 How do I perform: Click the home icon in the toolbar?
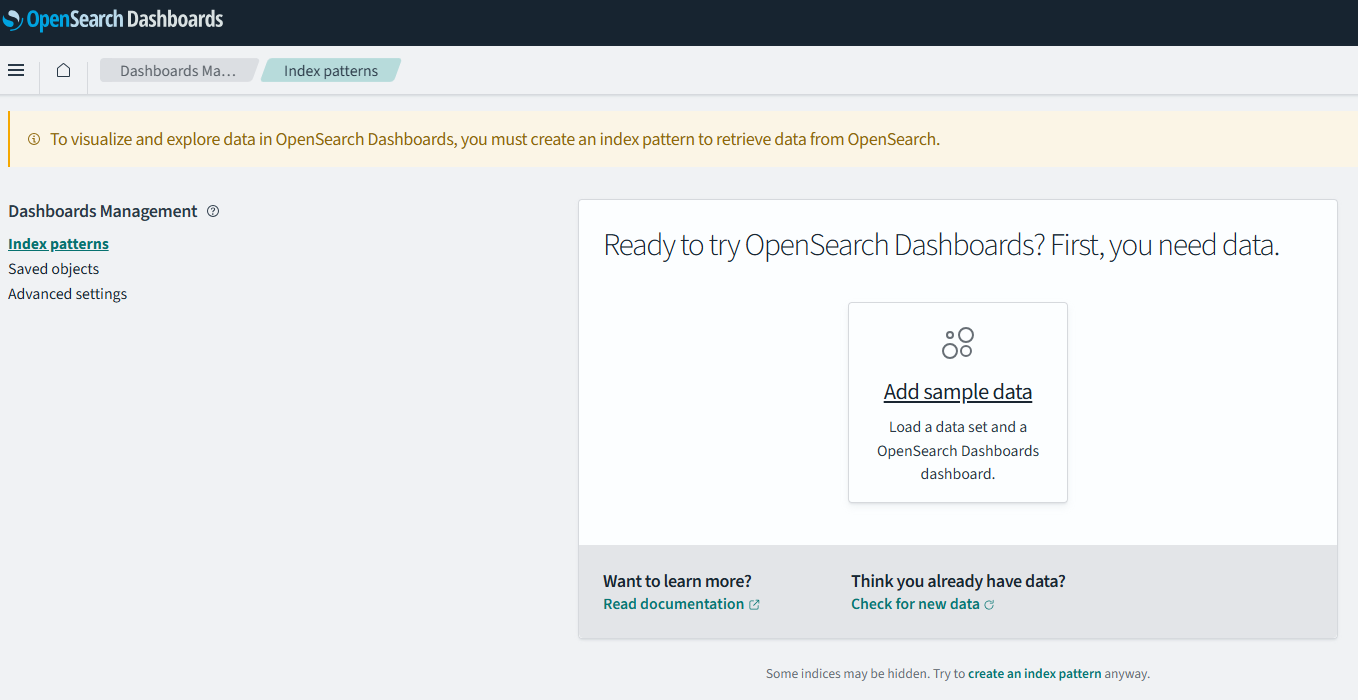pyautogui.click(x=64, y=70)
